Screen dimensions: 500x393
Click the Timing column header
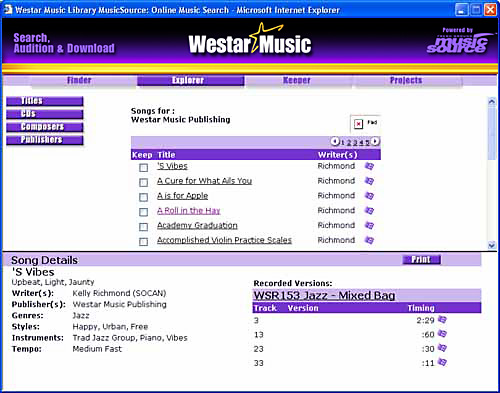[x=421, y=308]
